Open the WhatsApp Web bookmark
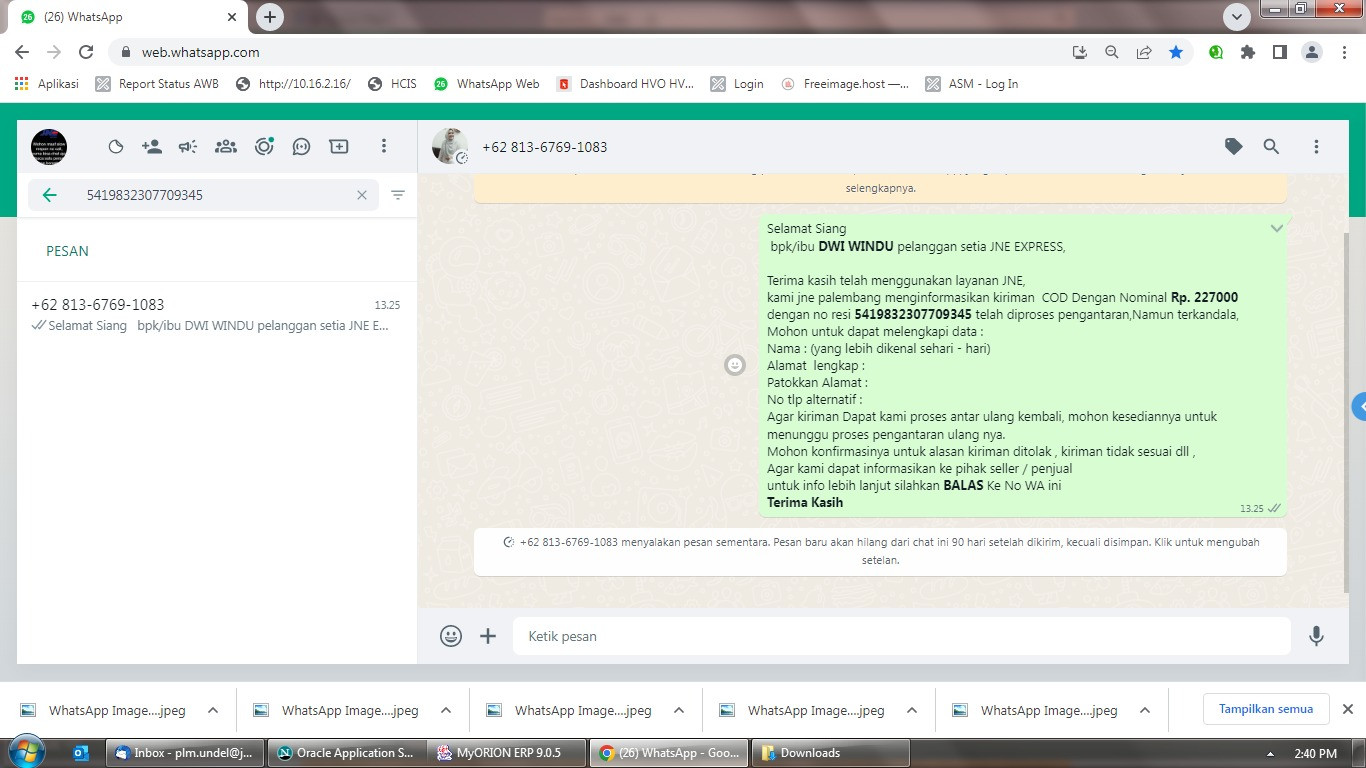This screenshot has width=1366, height=768. click(x=487, y=84)
